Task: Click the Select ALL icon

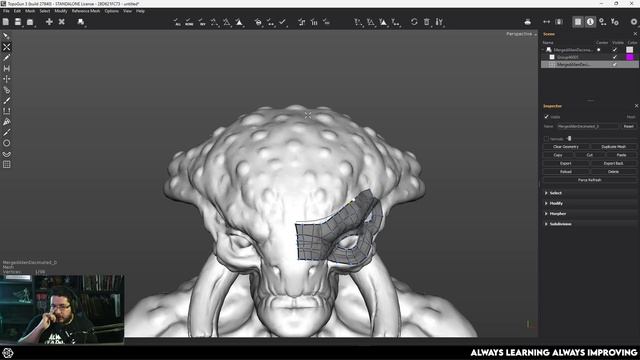Action: 177,22
